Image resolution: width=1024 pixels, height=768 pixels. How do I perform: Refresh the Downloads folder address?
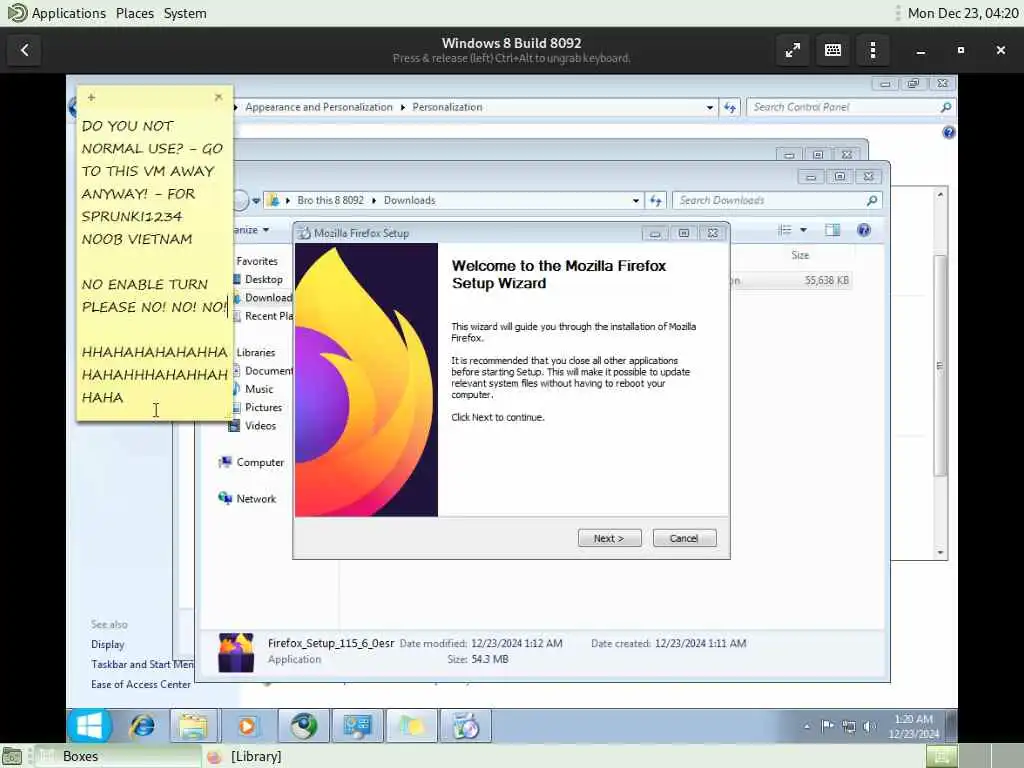656,200
